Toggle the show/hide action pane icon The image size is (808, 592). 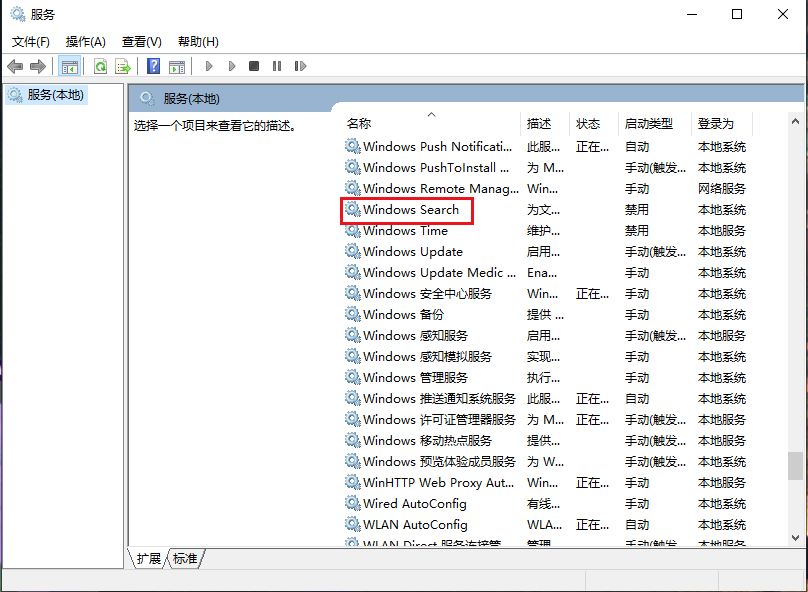point(177,66)
